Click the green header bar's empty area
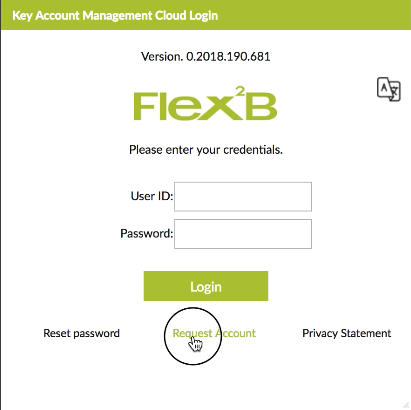411x410 pixels. [x=313, y=15]
